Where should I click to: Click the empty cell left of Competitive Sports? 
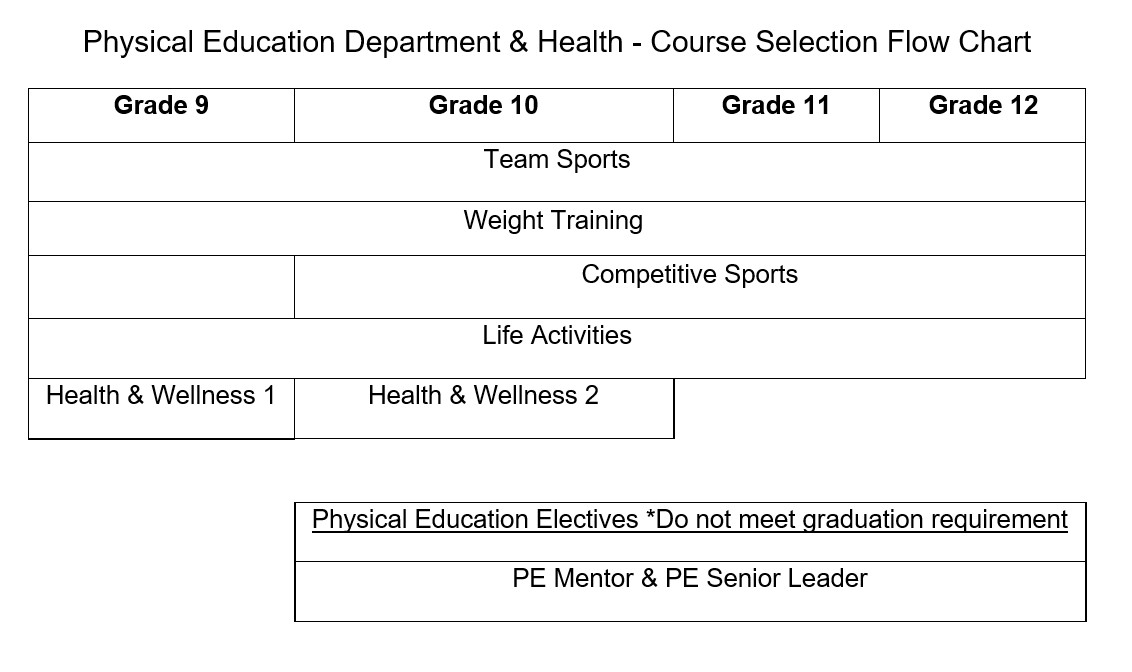point(161,287)
